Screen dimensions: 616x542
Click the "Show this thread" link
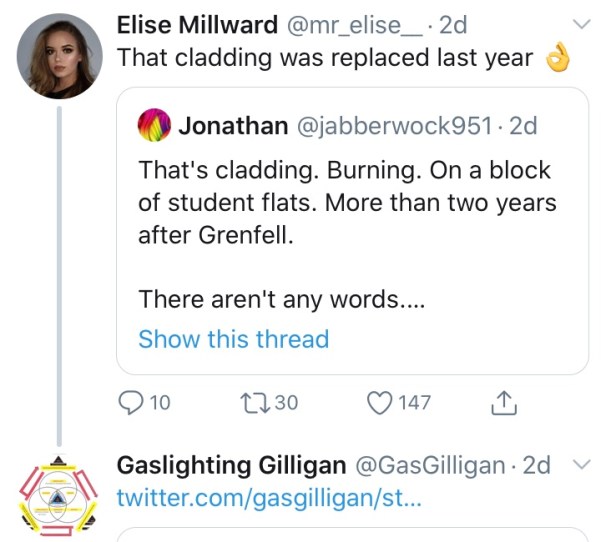click(233, 339)
